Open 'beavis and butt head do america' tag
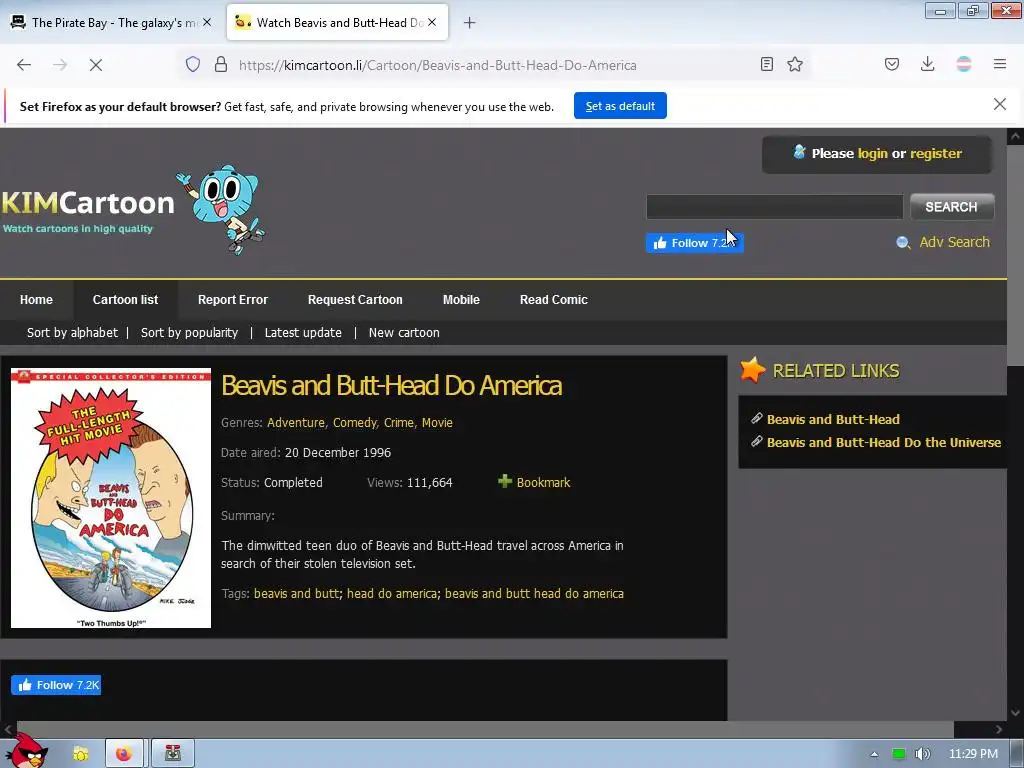 point(534,594)
